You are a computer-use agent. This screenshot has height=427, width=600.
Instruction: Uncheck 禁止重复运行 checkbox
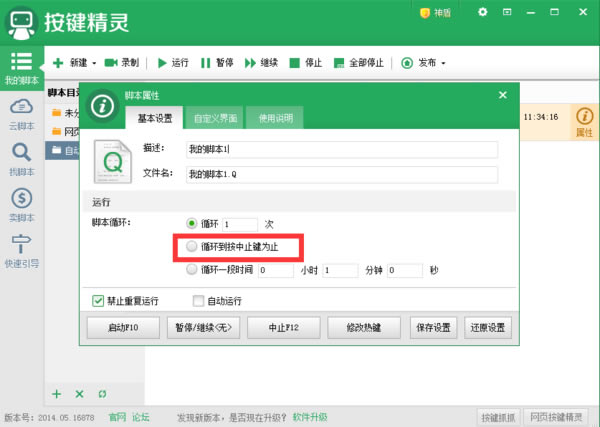98,299
